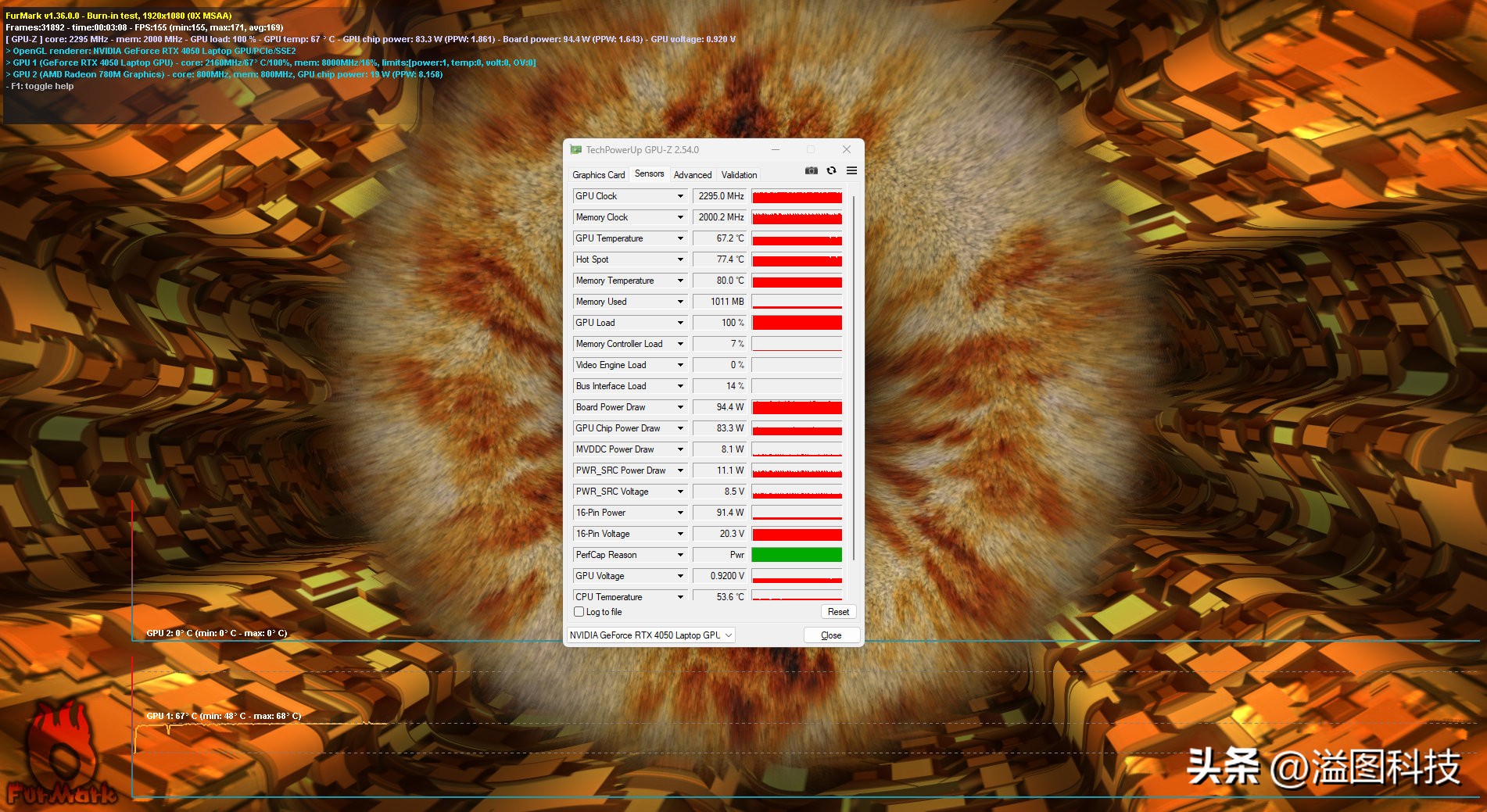Open the PerfCap Reason dropdown

pyautogui.click(x=680, y=555)
